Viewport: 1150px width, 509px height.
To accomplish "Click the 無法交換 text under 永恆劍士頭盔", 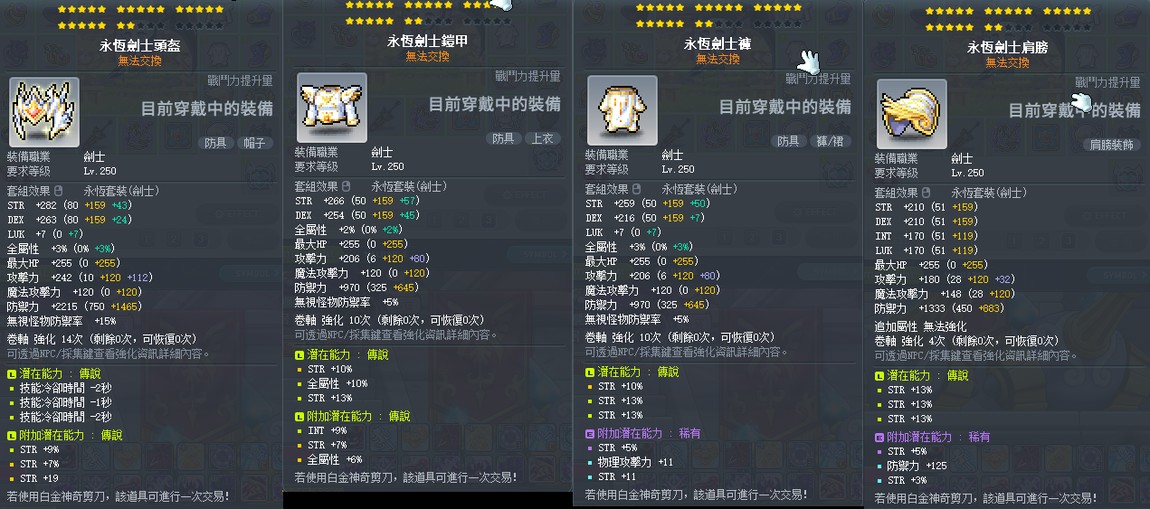I will pos(140,60).
